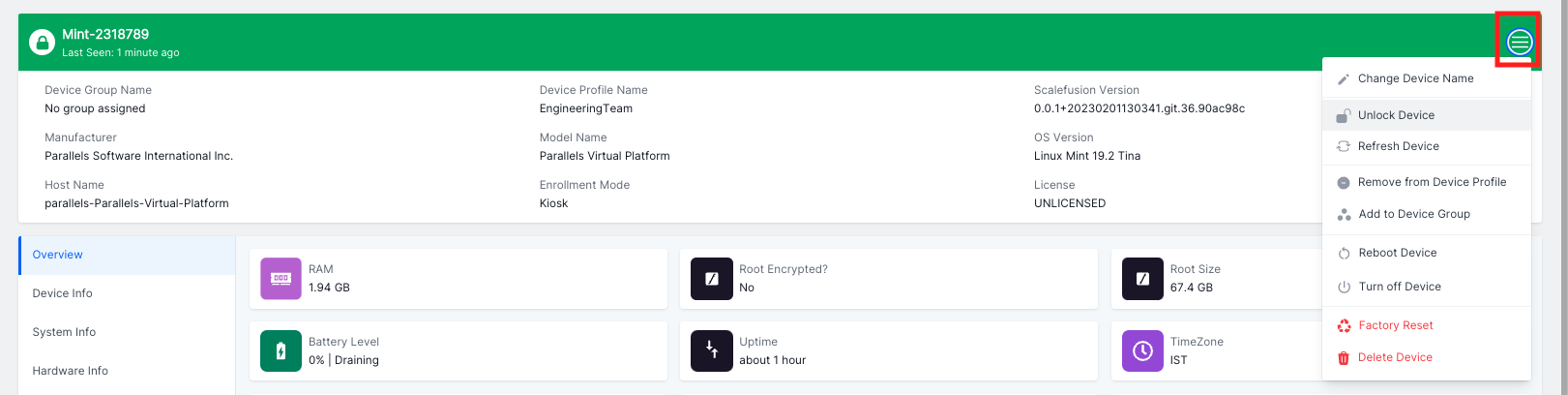Click the green Battery Level icon
The image size is (1568, 395).
[x=281, y=351]
